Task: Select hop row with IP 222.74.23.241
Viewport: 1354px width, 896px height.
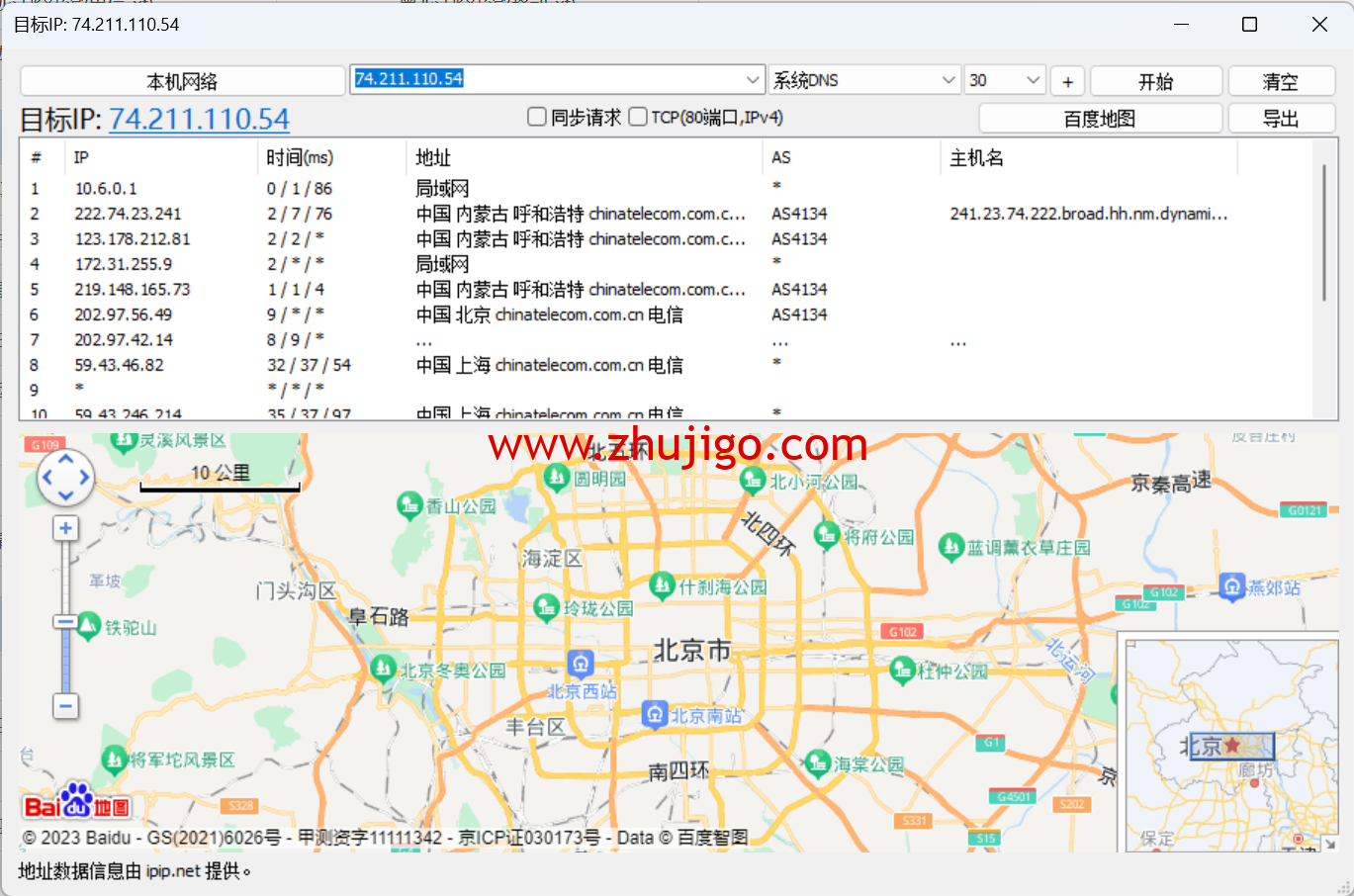Action: click(x=666, y=214)
